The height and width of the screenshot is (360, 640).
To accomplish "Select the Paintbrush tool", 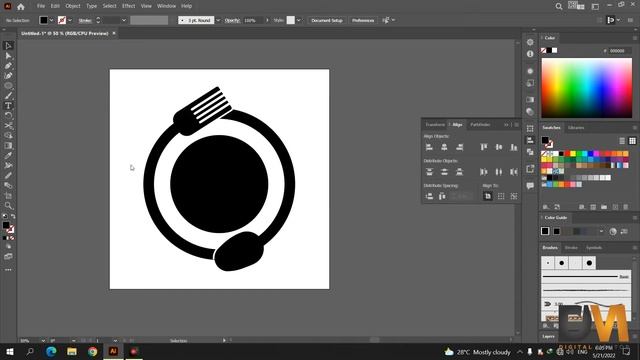I will pyautogui.click(x=8, y=96).
